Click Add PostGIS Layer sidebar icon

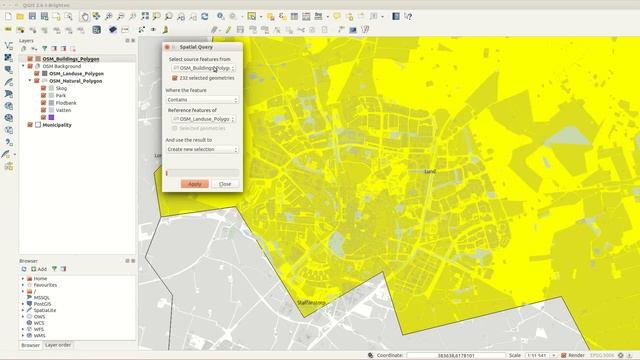9,70
